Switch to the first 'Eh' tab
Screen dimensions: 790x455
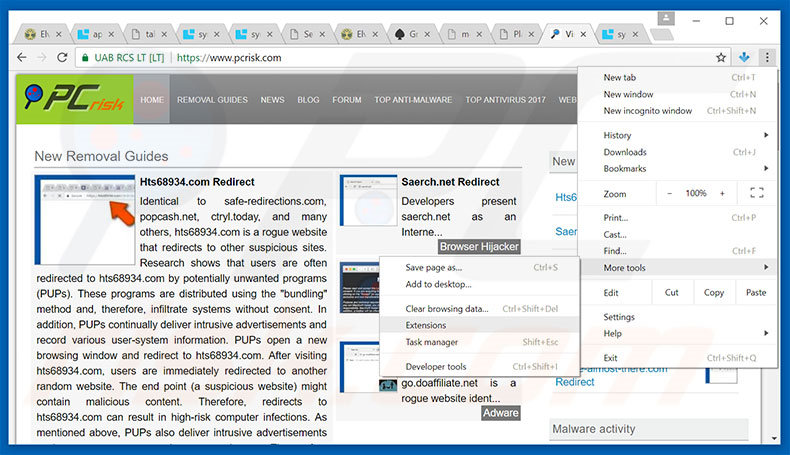(x=42, y=34)
